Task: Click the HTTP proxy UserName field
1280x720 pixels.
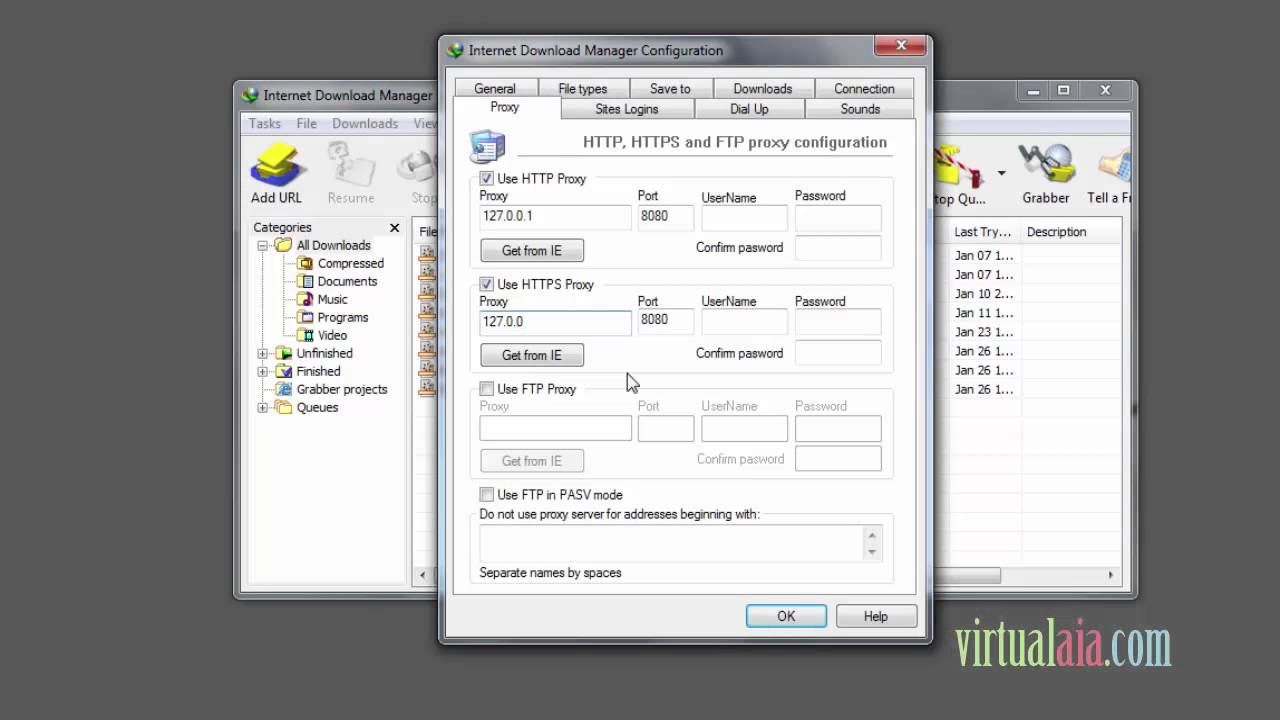Action: [745, 218]
